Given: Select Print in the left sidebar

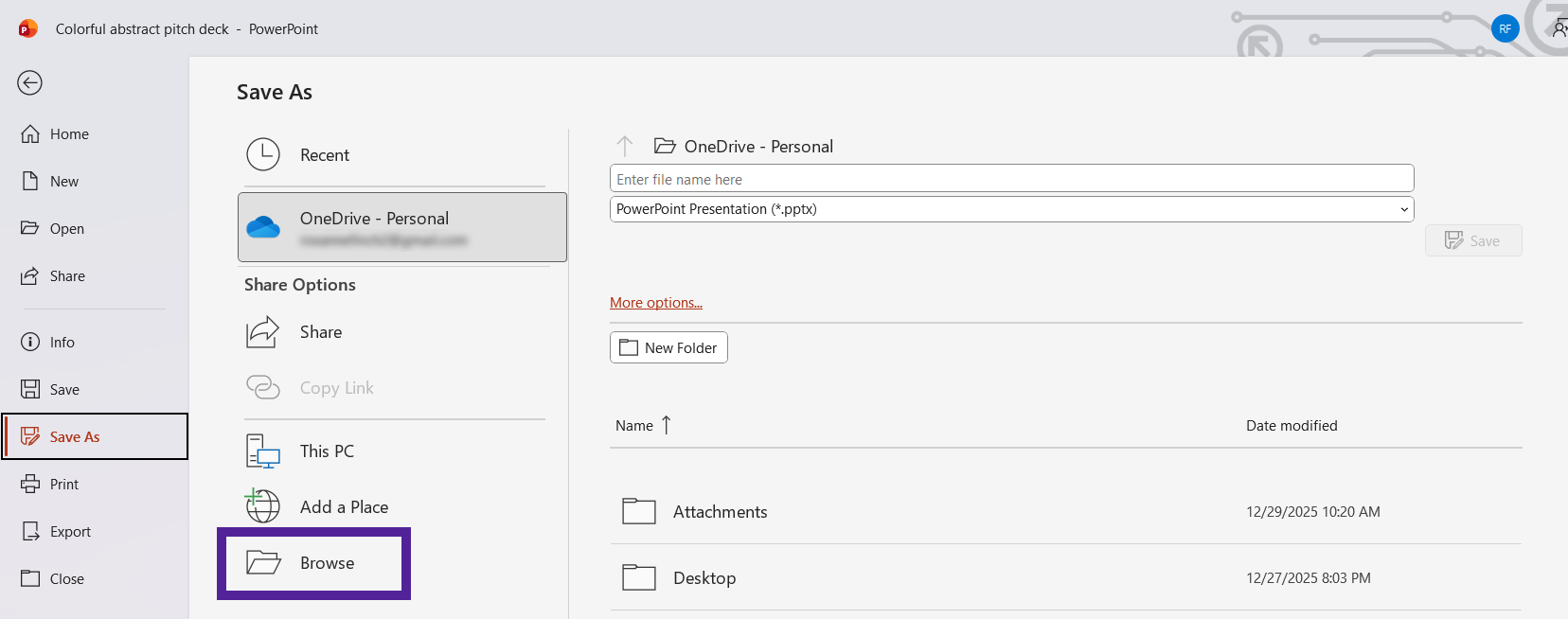Looking at the screenshot, I should click(64, 485).
